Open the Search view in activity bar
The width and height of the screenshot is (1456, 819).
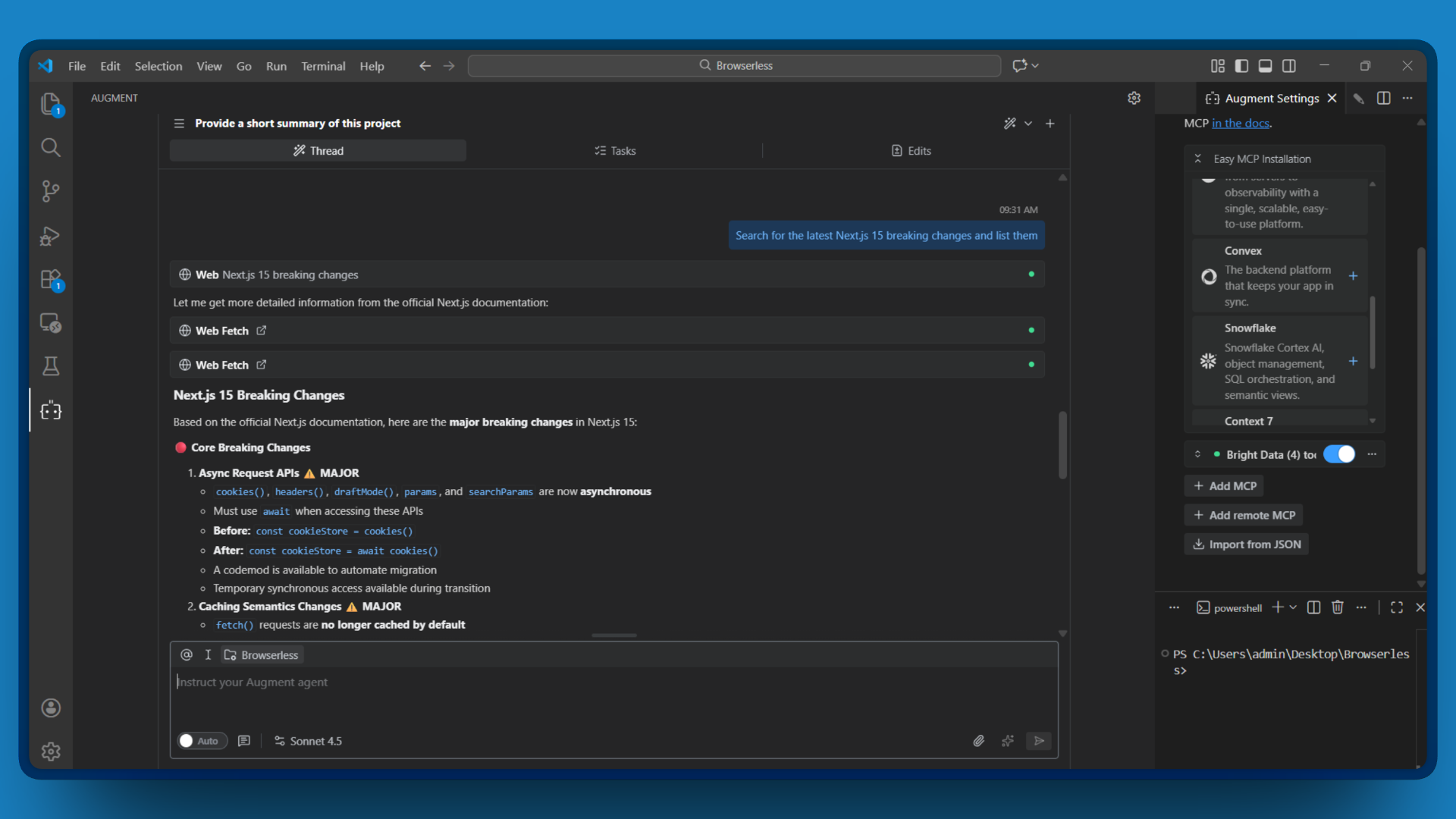pos(51,147)
